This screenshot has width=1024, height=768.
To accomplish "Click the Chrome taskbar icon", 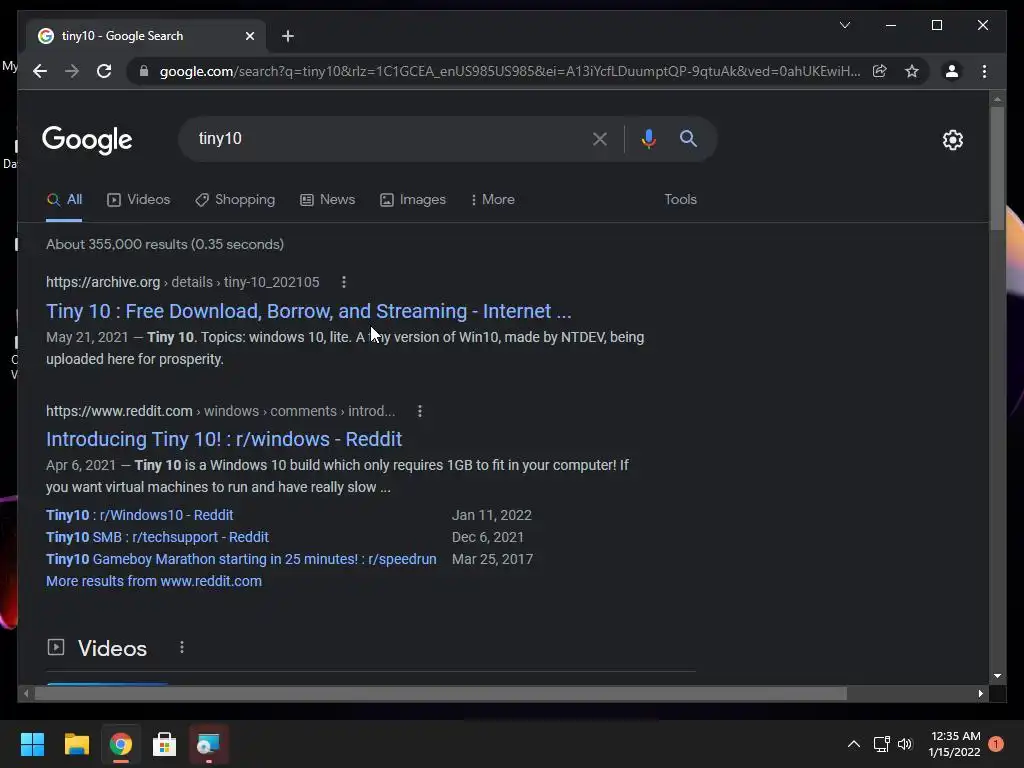I will pyautogui.click(x=121, y=744).
